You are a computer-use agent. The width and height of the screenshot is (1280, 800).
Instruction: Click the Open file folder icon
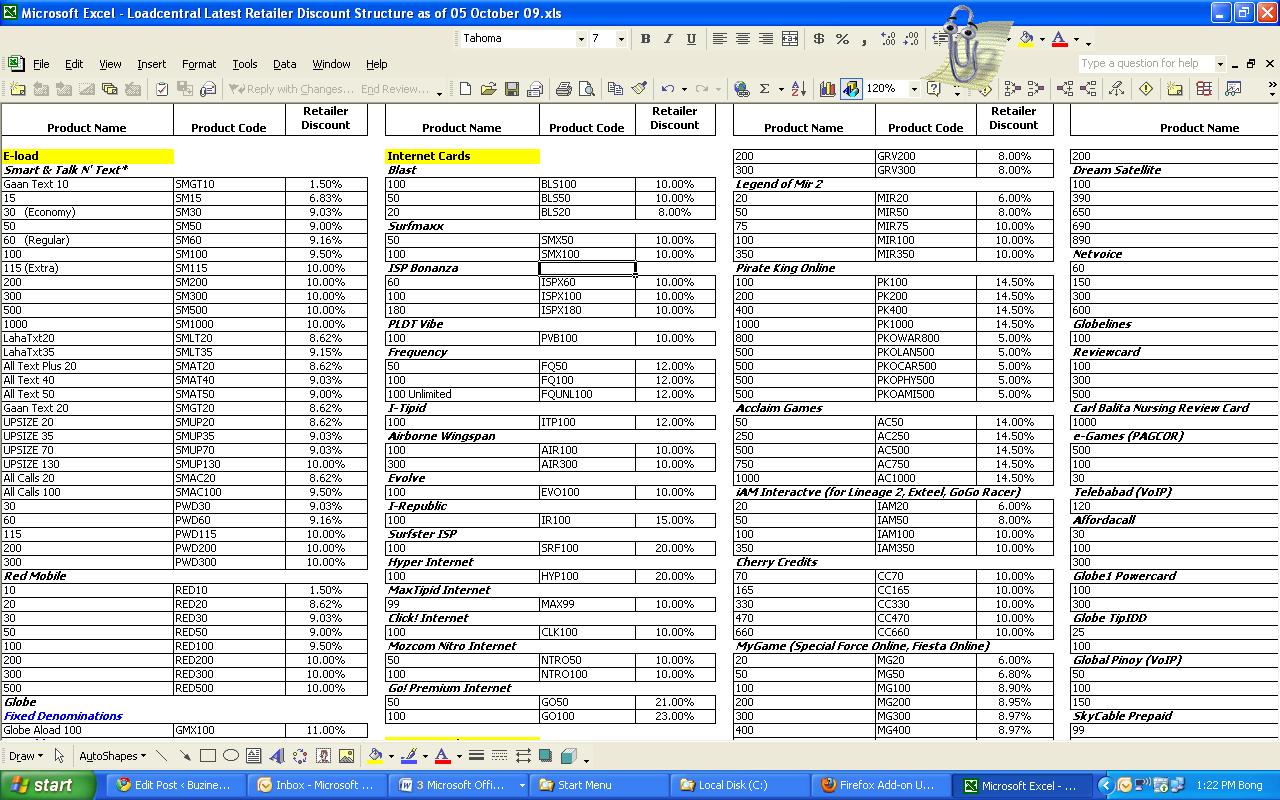point(488,89)
